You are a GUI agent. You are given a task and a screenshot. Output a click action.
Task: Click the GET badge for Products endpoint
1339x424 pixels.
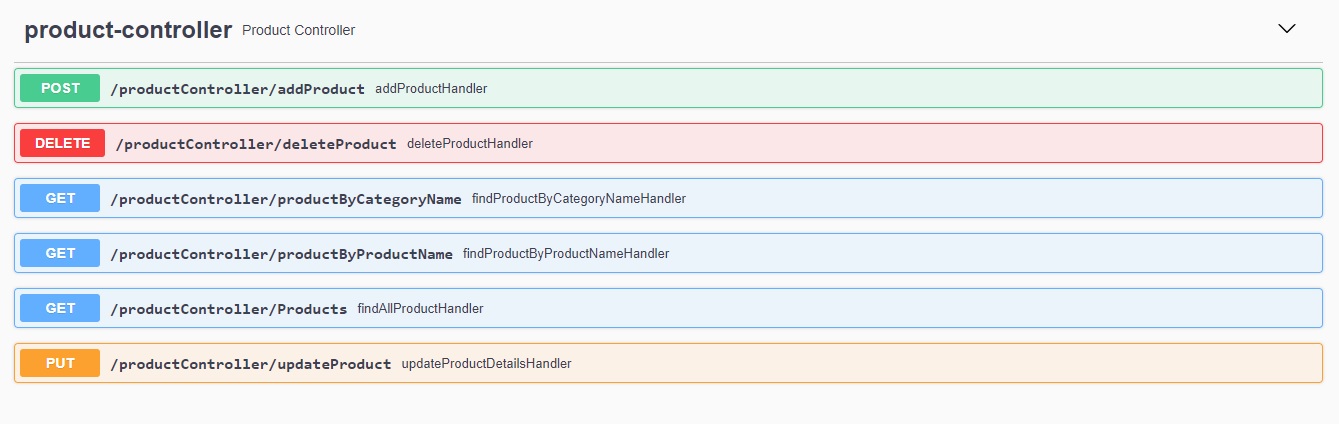[60, 308]
